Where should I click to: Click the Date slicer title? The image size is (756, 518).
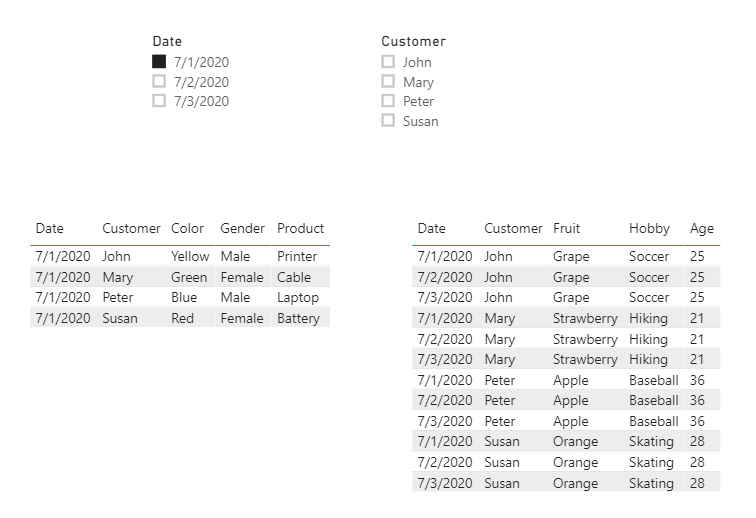[167, 41]
